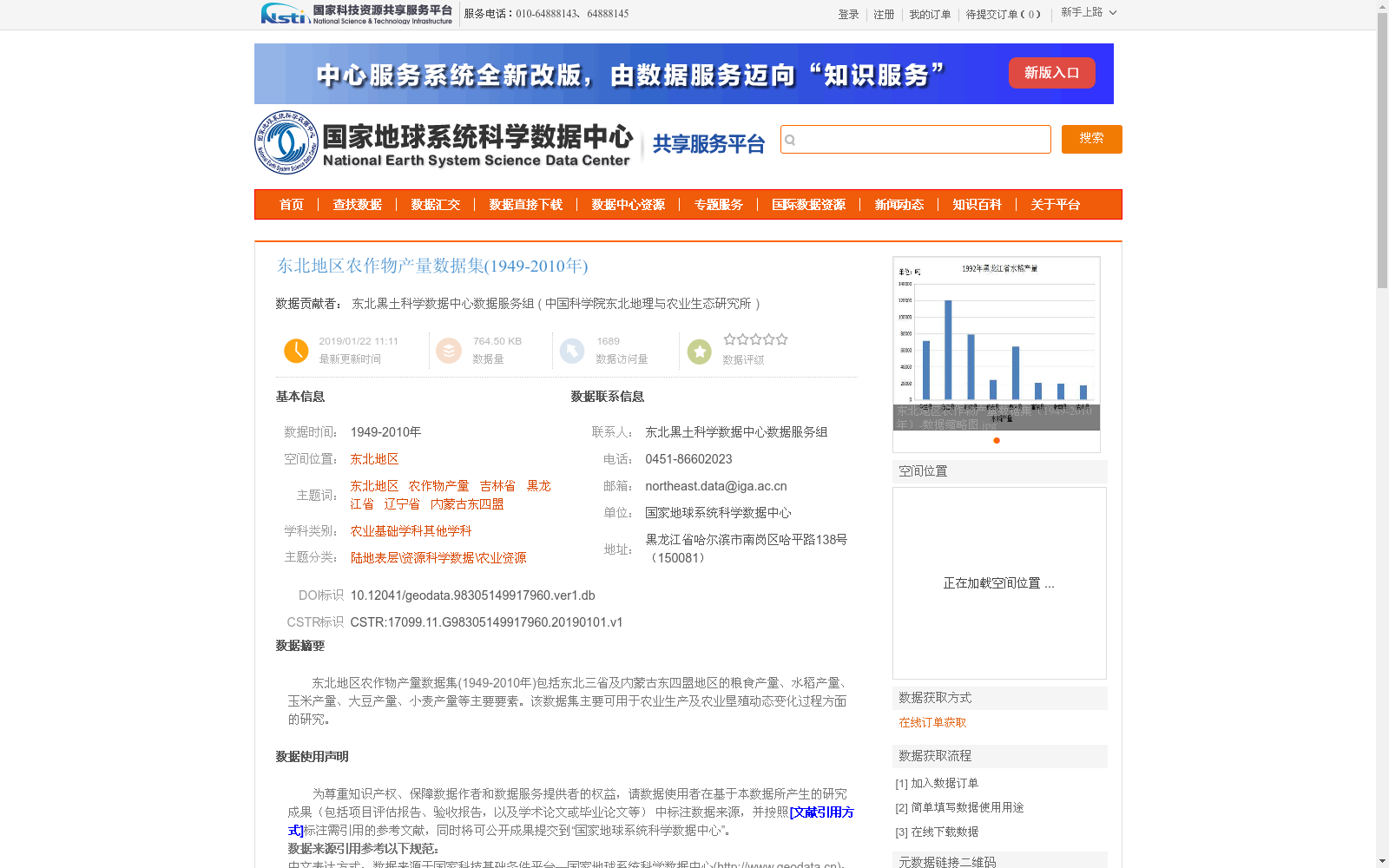Image resolution: width=1389 pixels, height=868 pixels.
Task: Rate the dataset by clicking the first star
Action: (730, 339)
